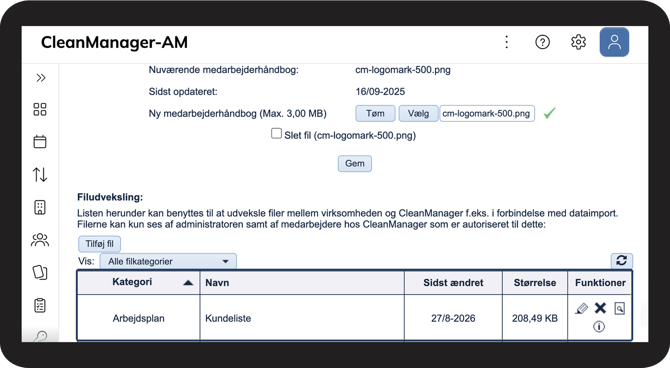
Task: Open the calendar icon in sidebar
Action: 40,141
